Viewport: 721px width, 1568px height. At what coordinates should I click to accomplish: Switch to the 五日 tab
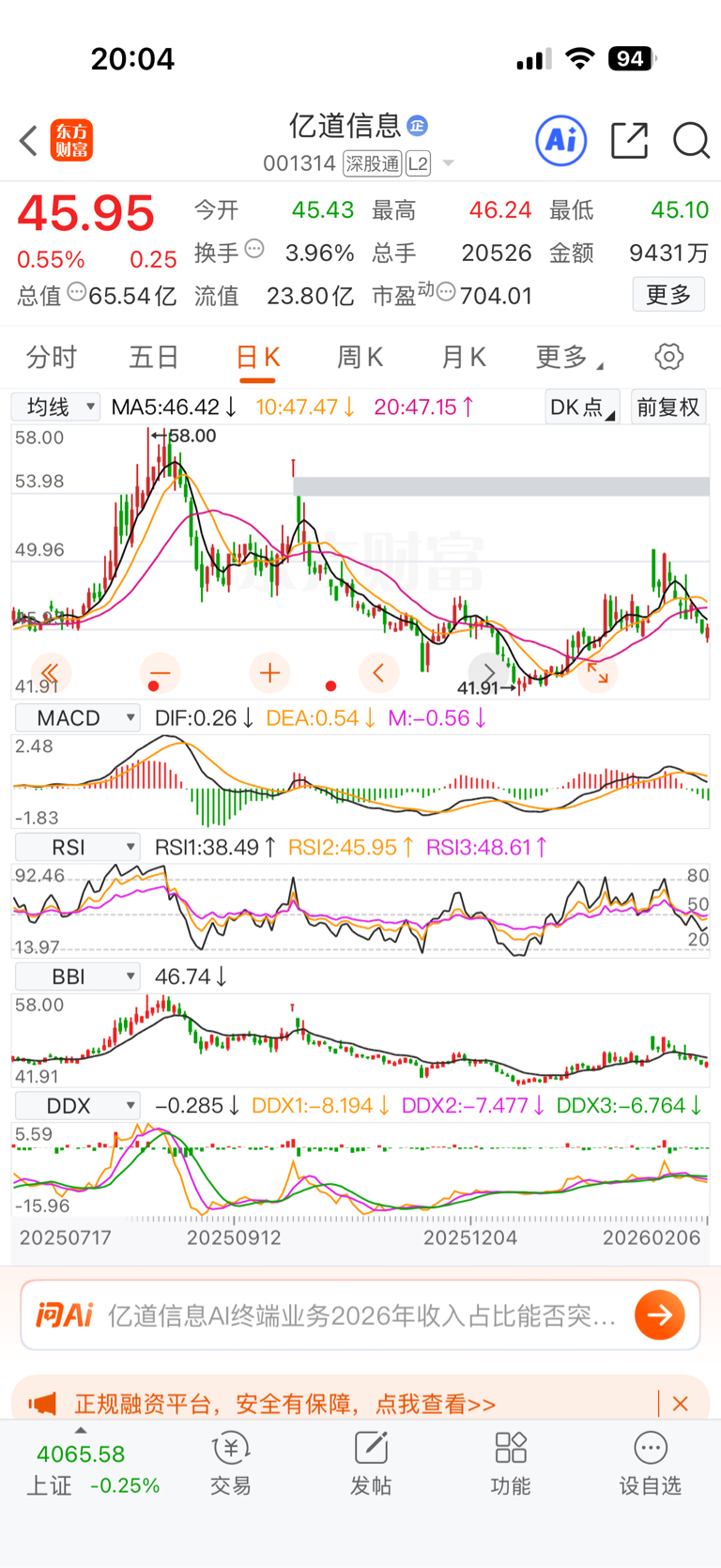[154, 357]
